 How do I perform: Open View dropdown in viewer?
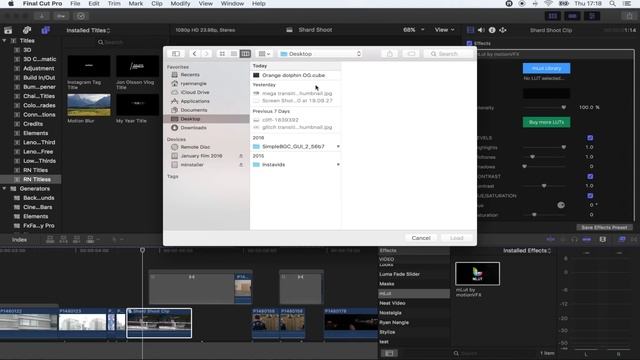pos(444,30)
